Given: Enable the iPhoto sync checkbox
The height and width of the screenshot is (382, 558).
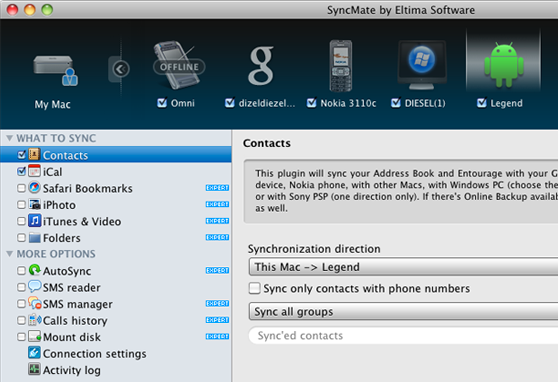Looking at the screenshot, I should [x=21, y=204].
